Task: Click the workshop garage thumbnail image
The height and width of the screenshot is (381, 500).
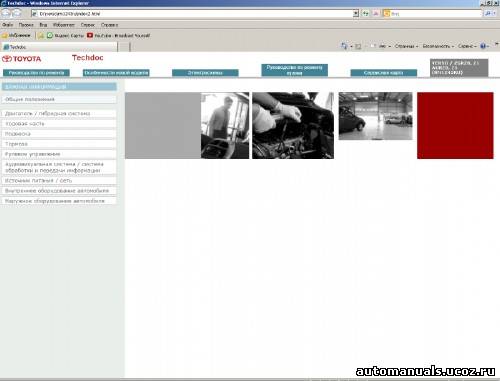Action: [x=376, y=116]
